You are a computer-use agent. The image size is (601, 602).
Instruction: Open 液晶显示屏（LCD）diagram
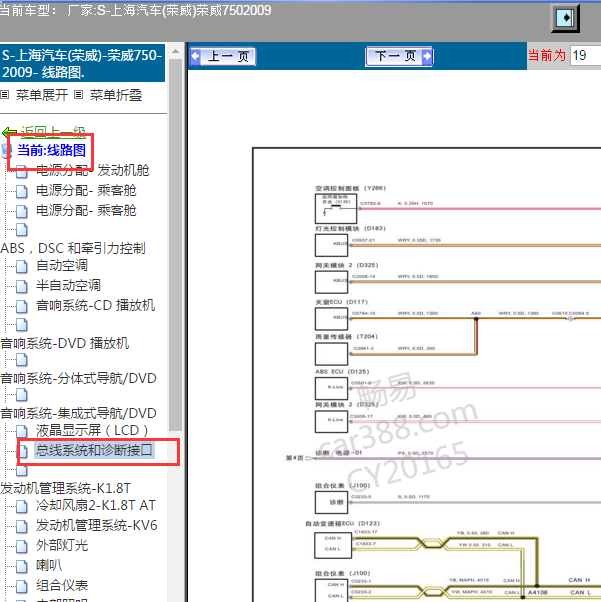(93, 430)
